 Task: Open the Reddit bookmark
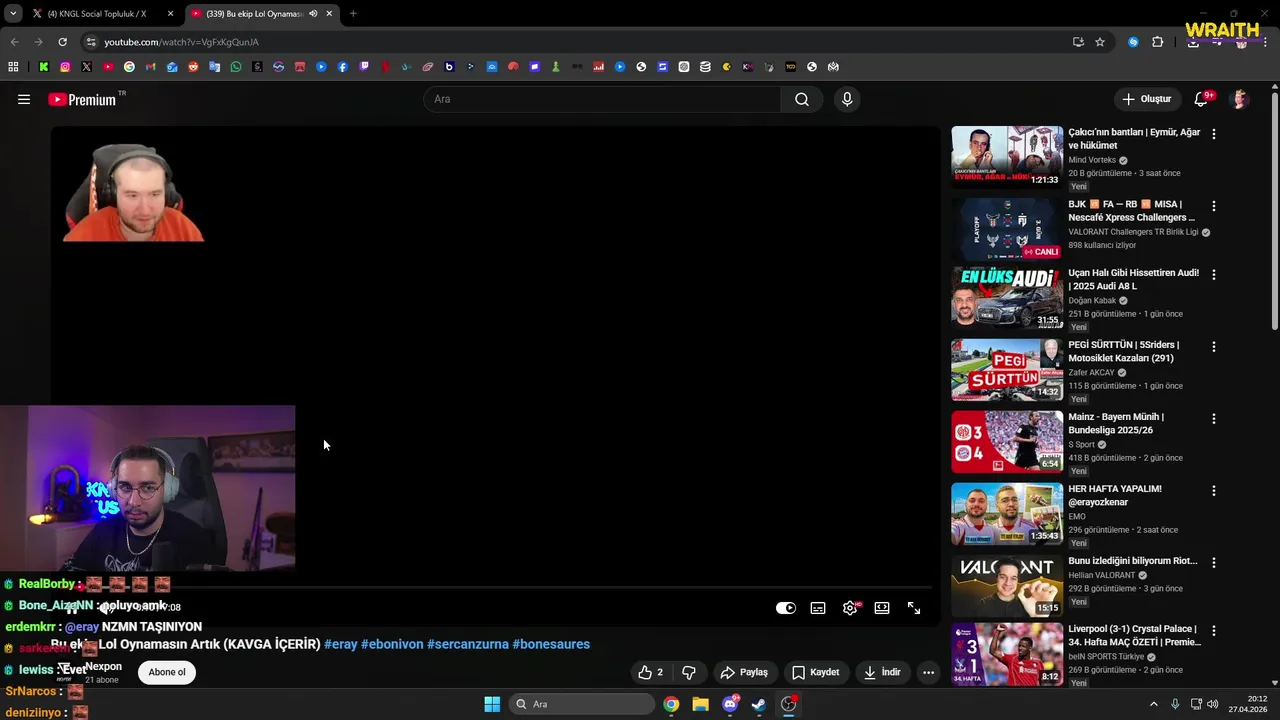point(193,67)
